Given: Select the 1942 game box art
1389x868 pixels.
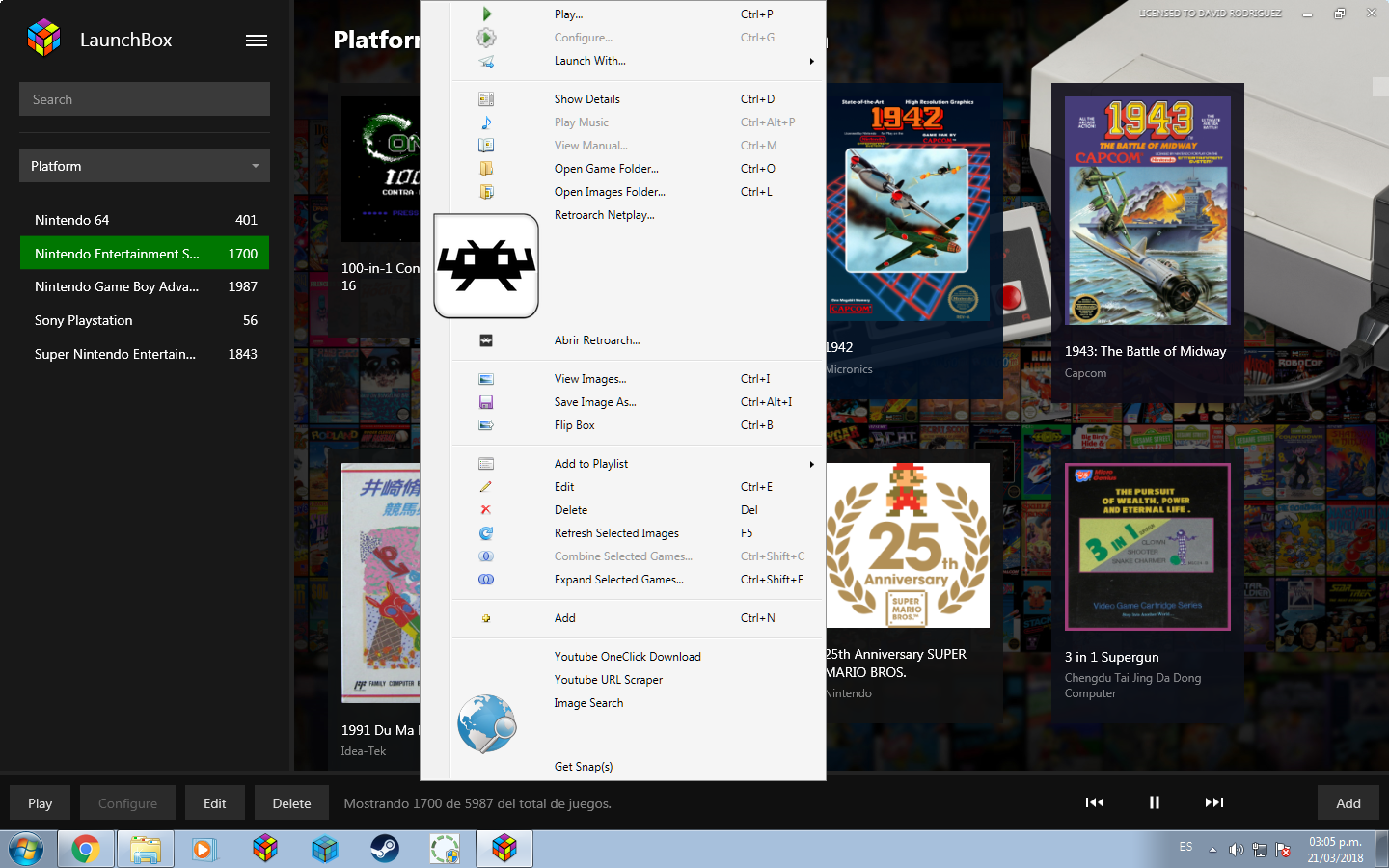Looking at the screenshot, I should 909,208.
